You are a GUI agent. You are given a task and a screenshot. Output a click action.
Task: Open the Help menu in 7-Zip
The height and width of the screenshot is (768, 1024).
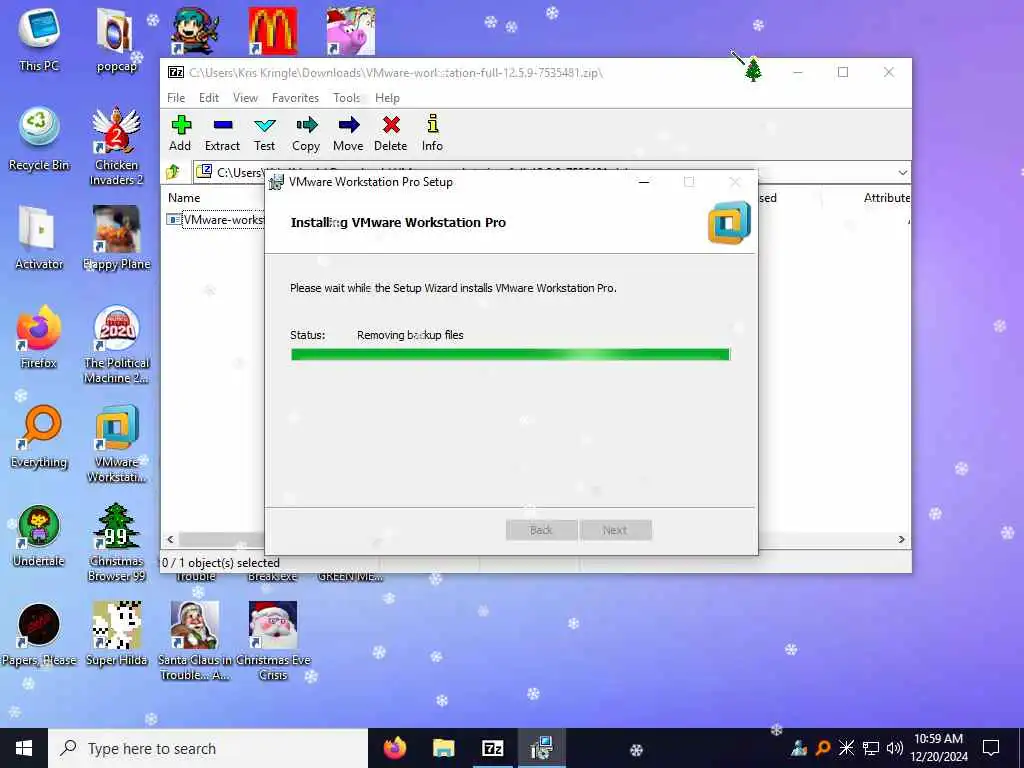coord(387,98)
